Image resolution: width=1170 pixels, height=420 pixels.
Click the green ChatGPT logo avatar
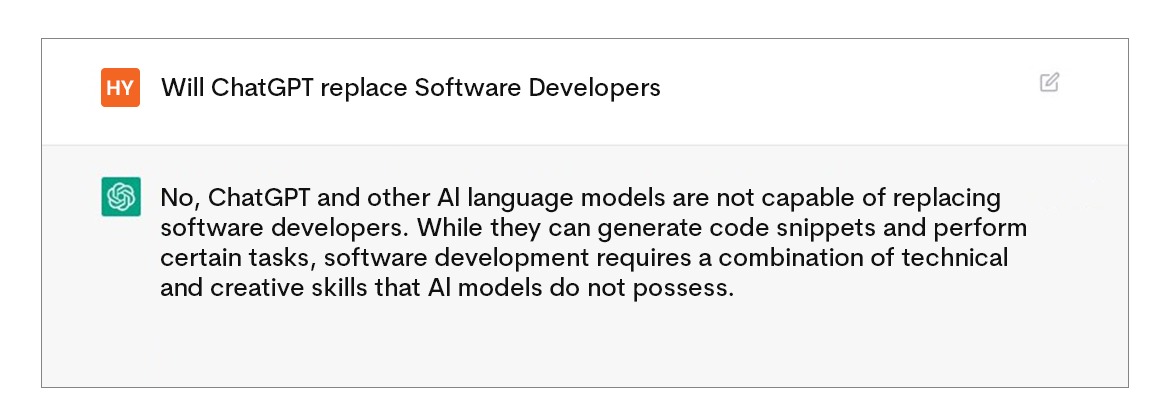pyautogui.click(x=121, y=197)
